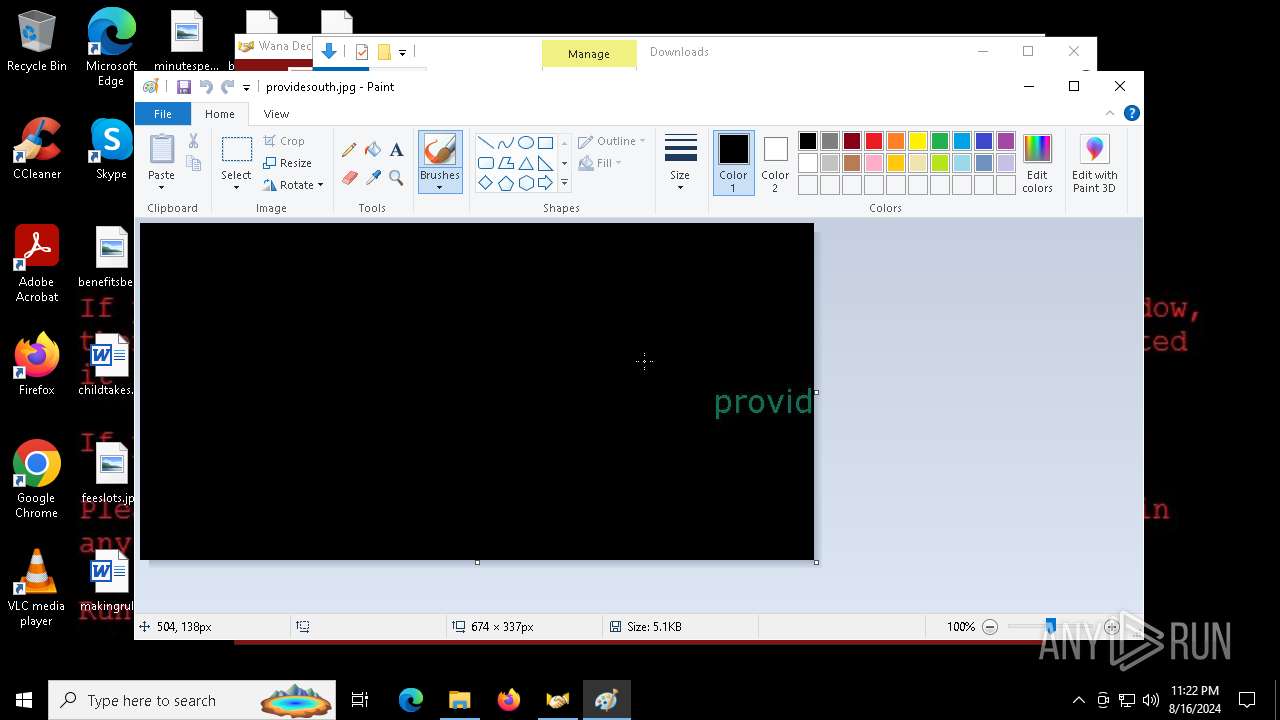Select the Diamond shape
The width and height of the screenshot is (1280, 720).
click(485, 183)
